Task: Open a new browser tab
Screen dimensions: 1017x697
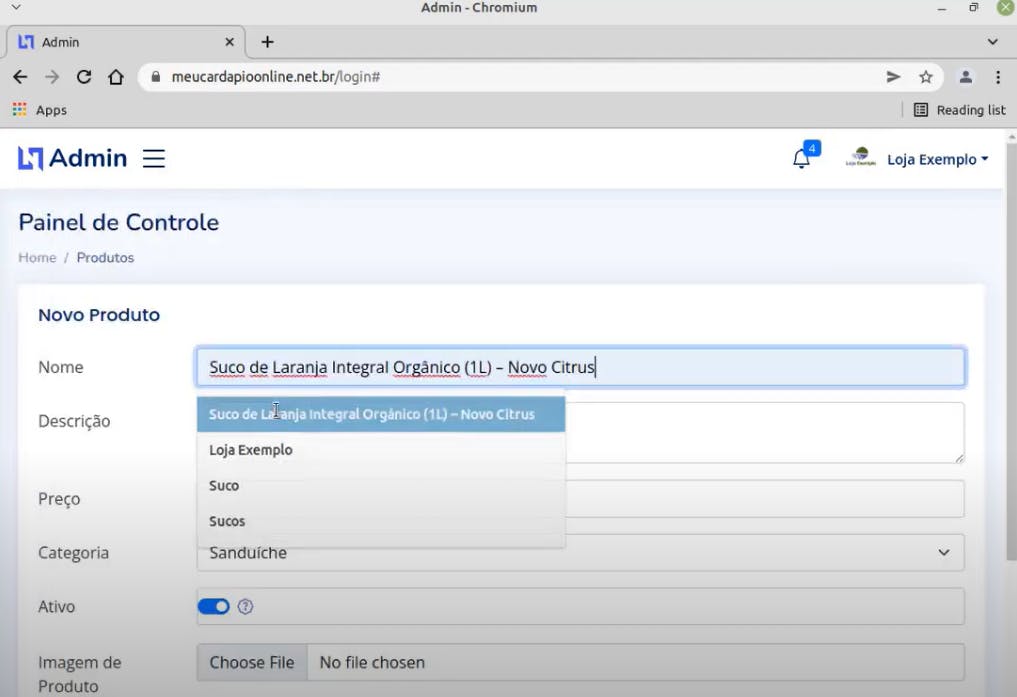Action: click(x=267, y=42)
